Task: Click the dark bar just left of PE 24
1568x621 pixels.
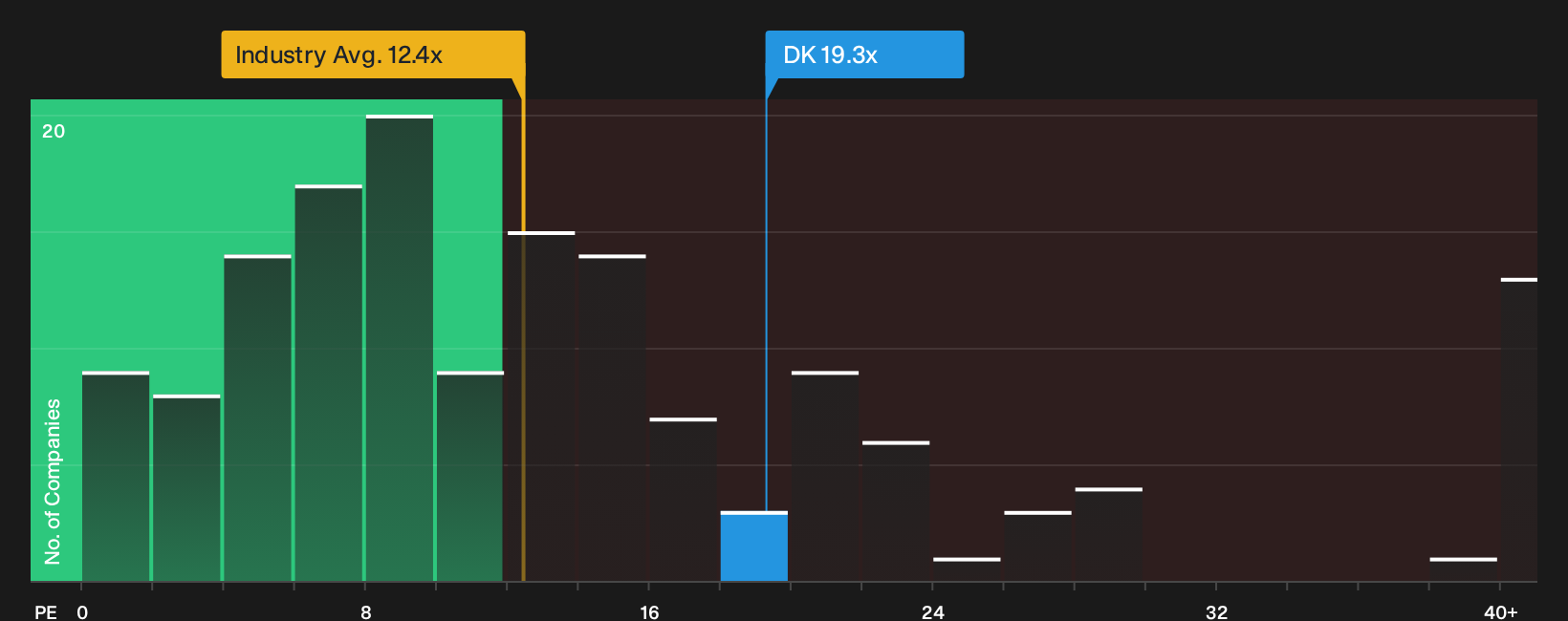Action: [x=896, y=511]
